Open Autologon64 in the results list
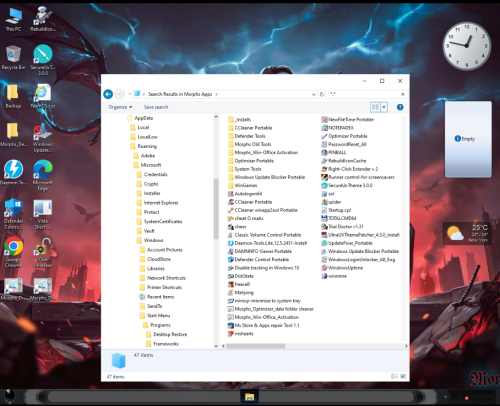500x406 pixels. click(x=245, y=194)
